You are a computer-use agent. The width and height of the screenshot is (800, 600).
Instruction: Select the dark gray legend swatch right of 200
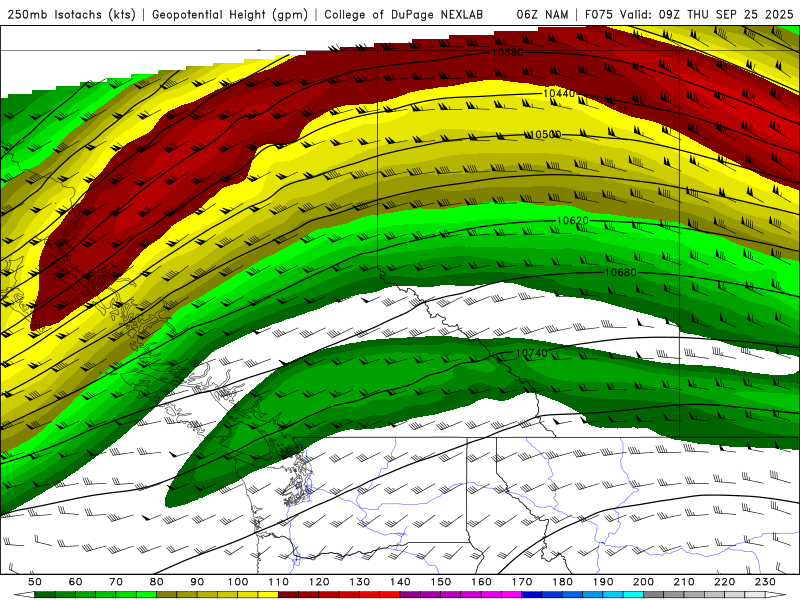coord(654,595)
